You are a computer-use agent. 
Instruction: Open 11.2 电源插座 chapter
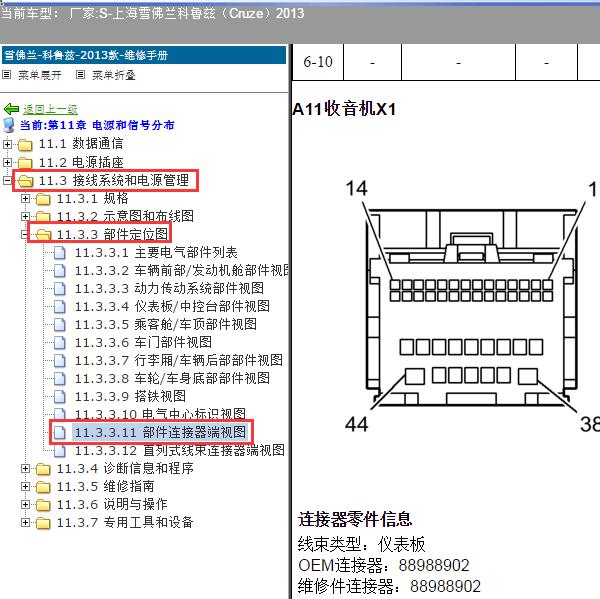81,162
